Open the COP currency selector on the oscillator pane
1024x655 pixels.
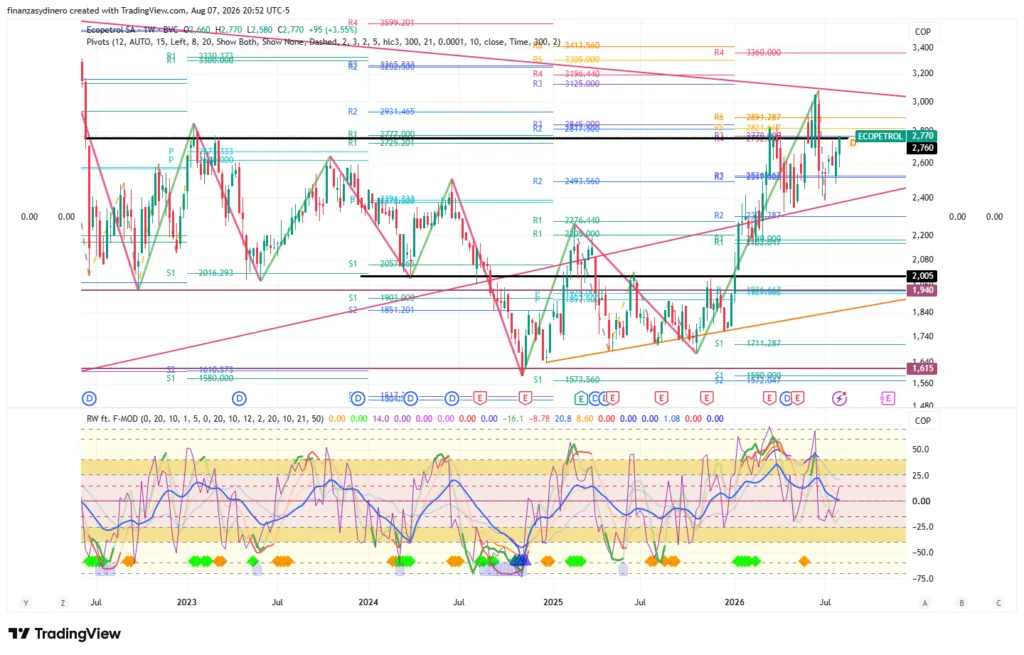point(923,421)
